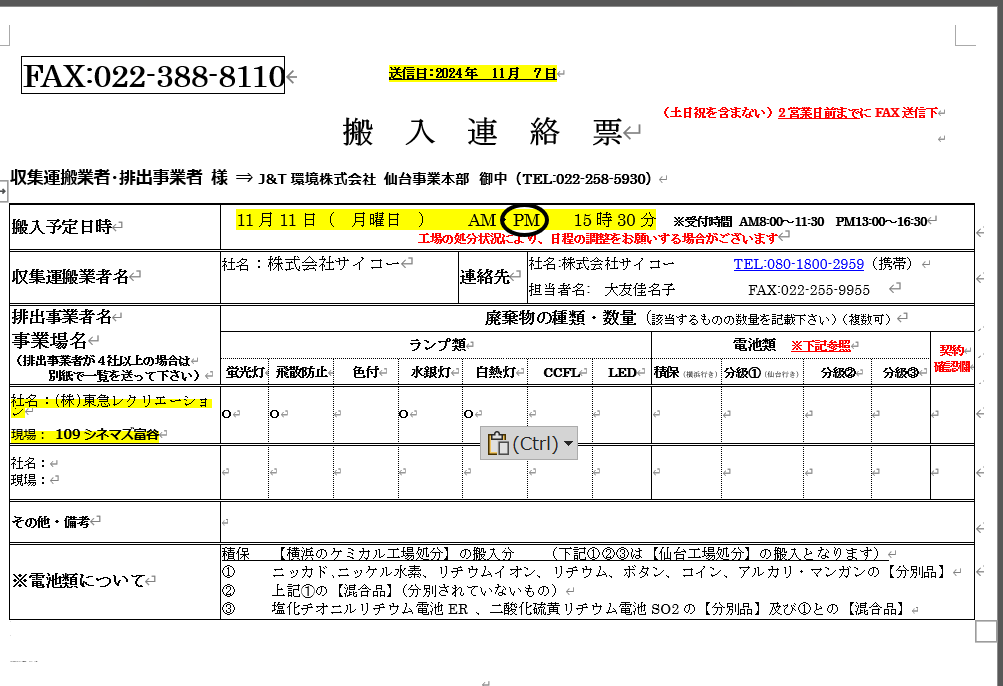This screenshot has height=686, width=1003.
Task: Click the oval shape around PM
Action: (x=526, y=220)
